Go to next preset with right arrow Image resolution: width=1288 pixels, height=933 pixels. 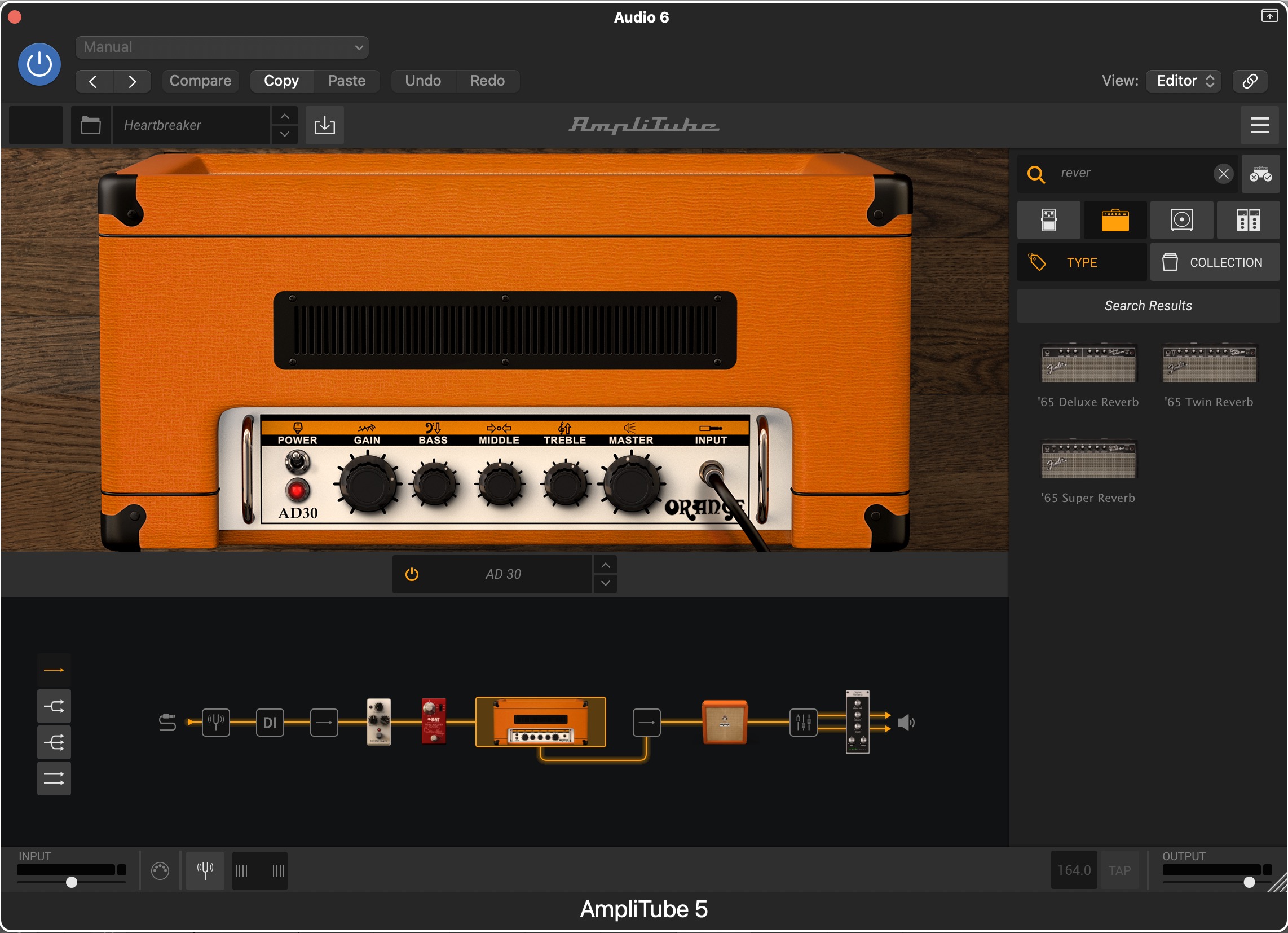click(x=132, y=81)
